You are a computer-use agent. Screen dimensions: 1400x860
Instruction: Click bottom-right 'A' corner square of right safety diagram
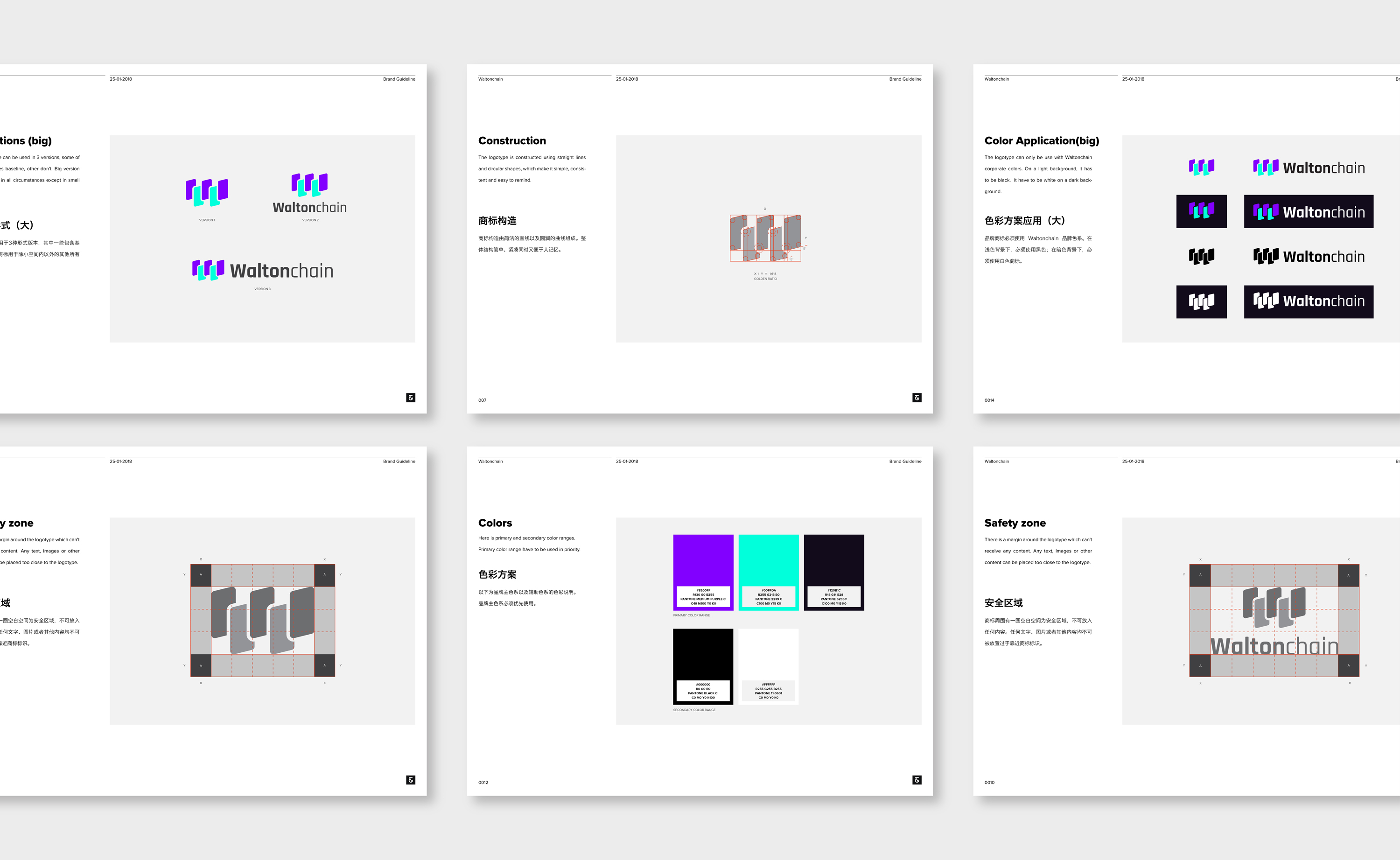[x=1348, y=665]
